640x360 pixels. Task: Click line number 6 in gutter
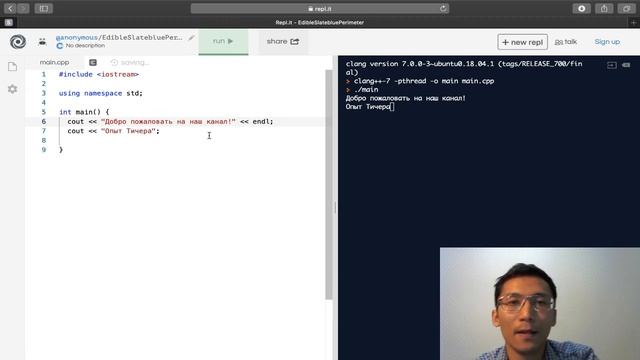44,121
